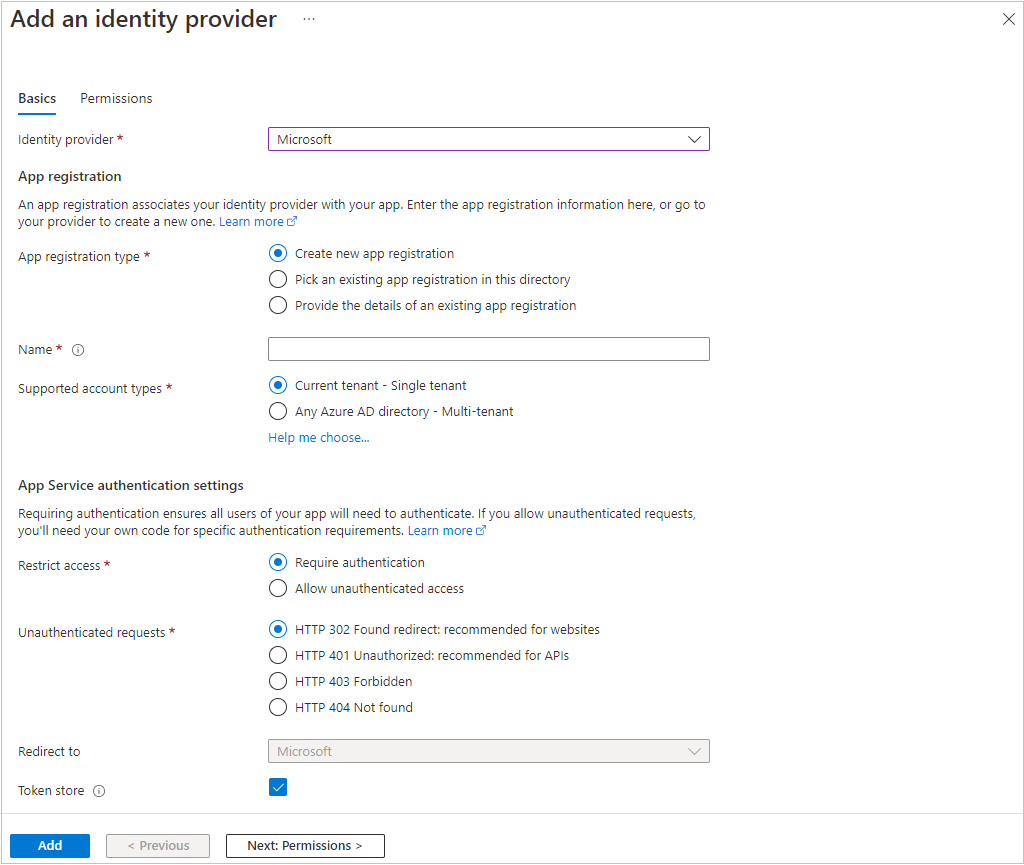Close the Add an identity provider pane
Screen dimensions: 1024x865
coord(1008,19)
